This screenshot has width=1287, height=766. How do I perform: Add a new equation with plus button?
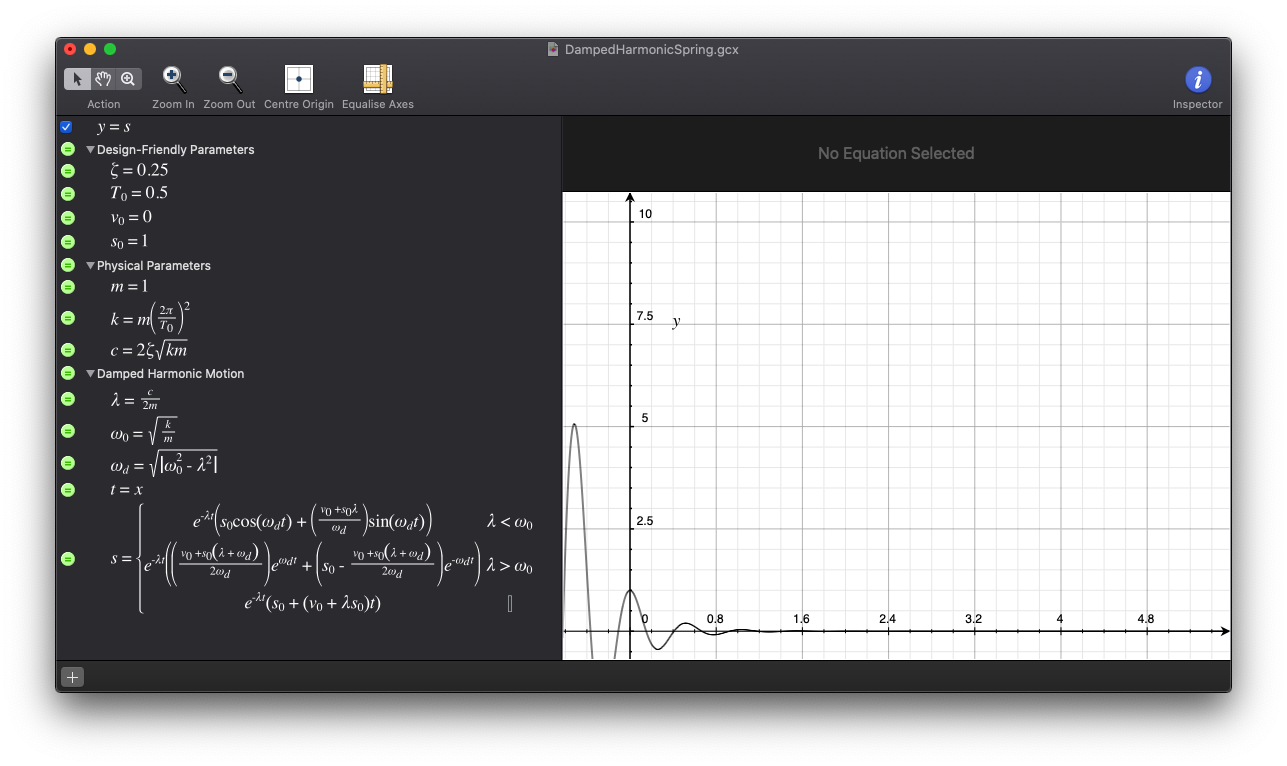pyautogui.click(x=72, y=677)
